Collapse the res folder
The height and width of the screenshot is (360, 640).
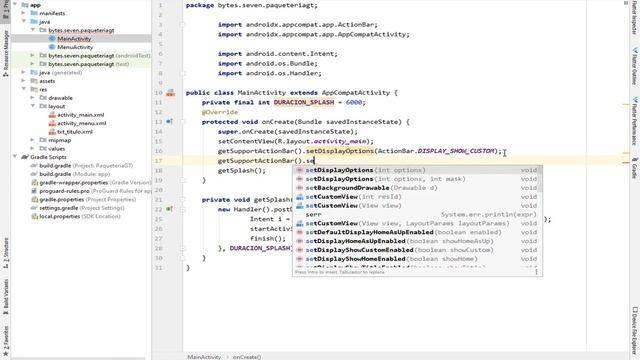tap(24, 89)
